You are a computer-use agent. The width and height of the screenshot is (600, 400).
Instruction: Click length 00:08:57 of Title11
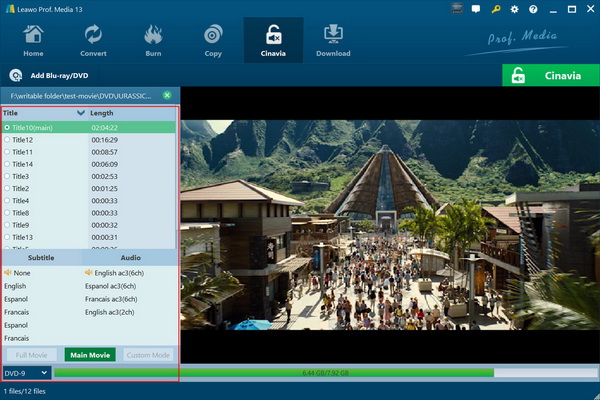pyautogui.click(x=104, y=152)
